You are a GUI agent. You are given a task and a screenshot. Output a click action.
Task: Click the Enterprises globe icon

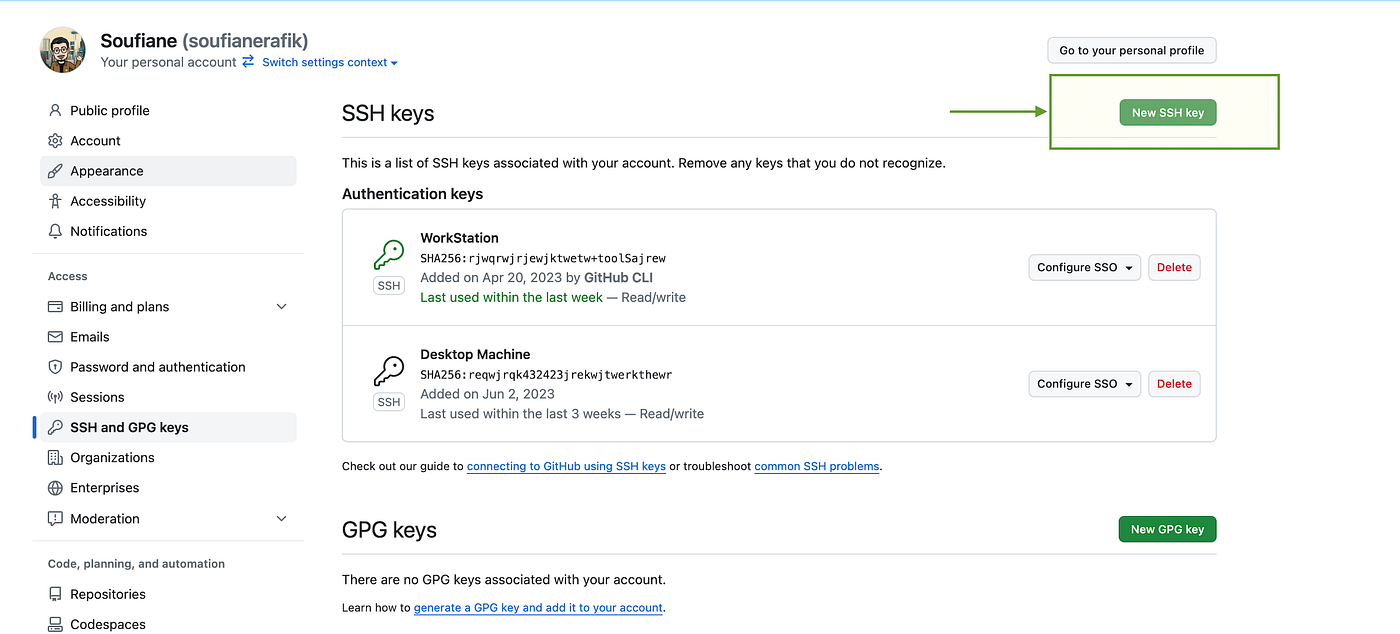55,488
